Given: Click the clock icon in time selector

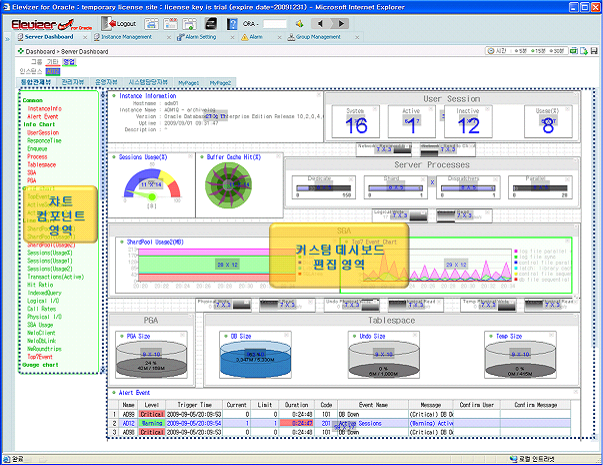Looking at the screenshot, I should click(491, 51).
